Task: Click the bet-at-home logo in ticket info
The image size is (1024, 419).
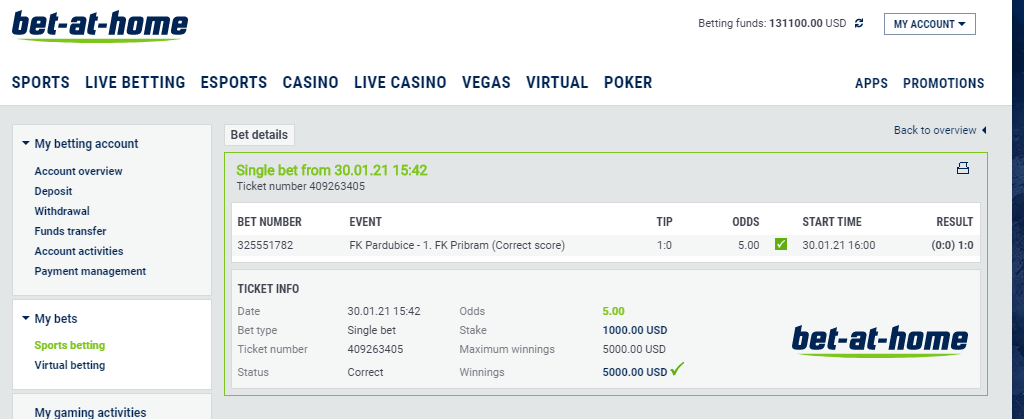Action: [880, 342]
